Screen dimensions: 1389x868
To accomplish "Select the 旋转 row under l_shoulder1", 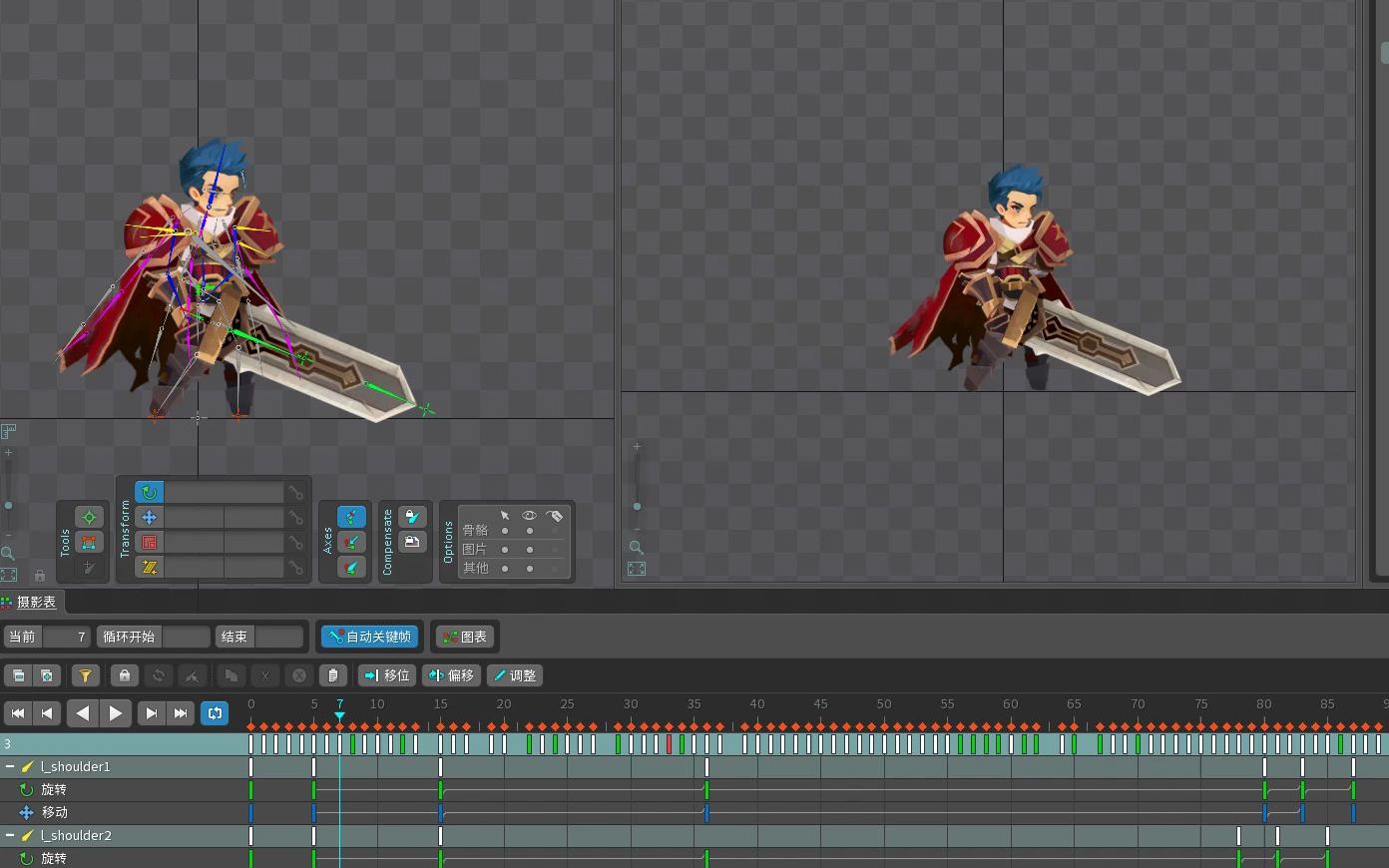I will pos(54,789).
